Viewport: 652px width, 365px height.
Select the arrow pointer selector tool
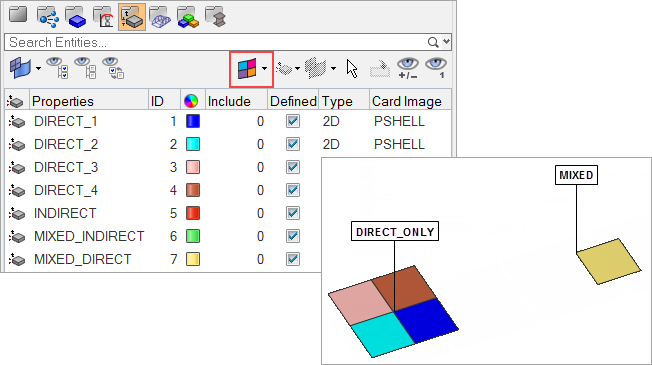tap(352, 68)
